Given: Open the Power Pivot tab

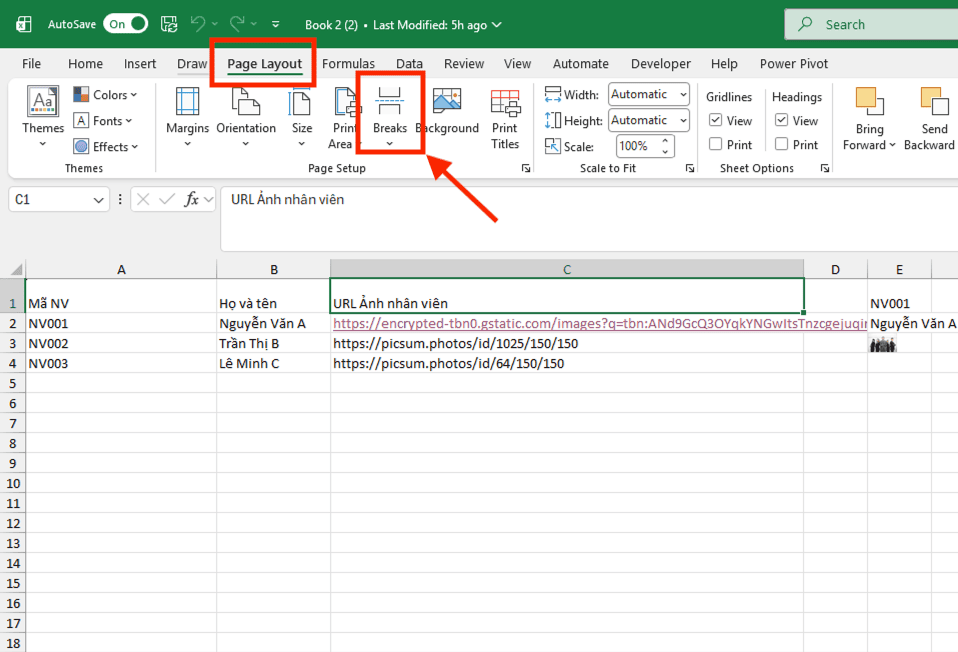Looking at the screenshot, I should click(794, 64).
